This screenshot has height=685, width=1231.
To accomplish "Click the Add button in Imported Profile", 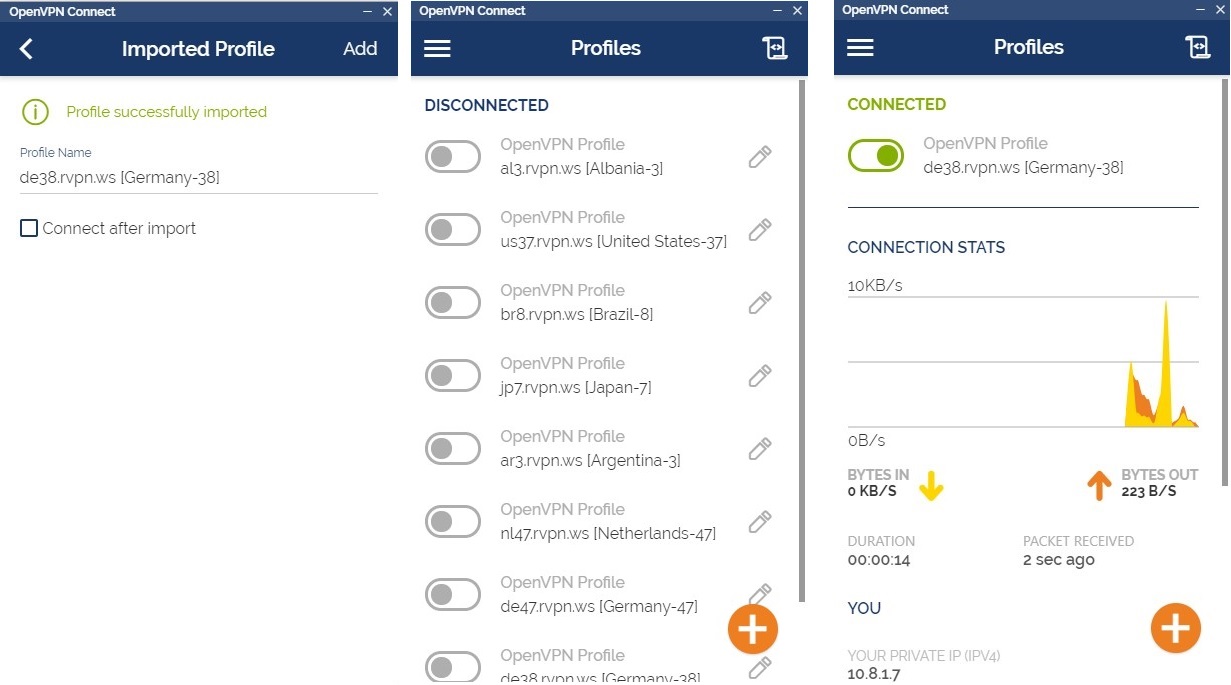I will (x=360, y=49).
